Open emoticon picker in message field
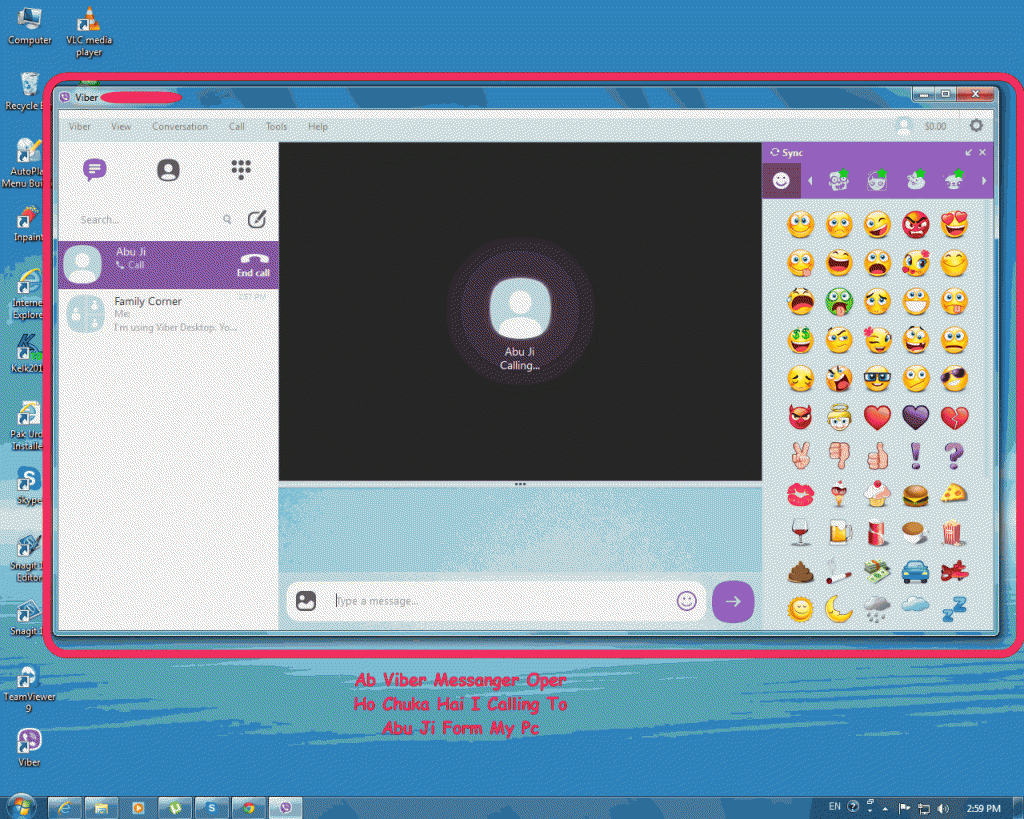1024x819 pixels. [686, 601]
